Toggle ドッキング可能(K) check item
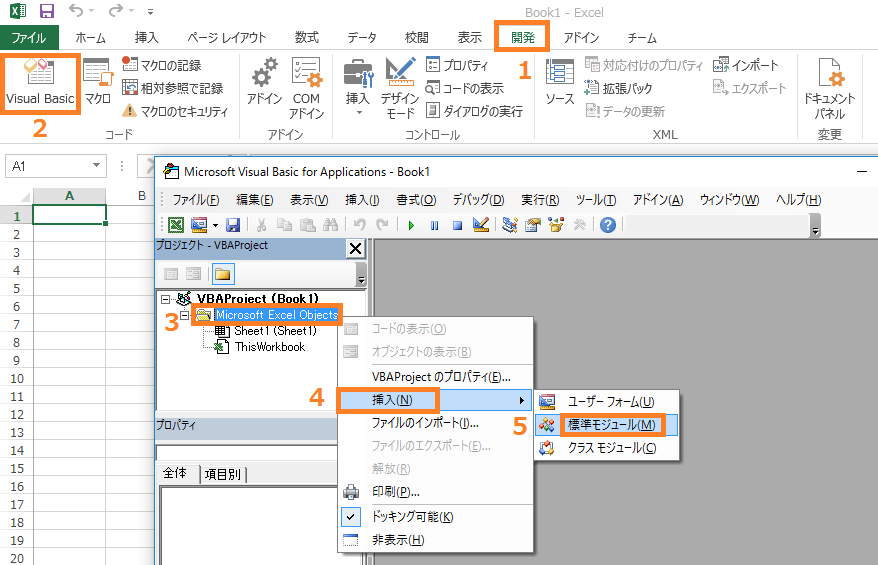878x565 pixels. 436,517
